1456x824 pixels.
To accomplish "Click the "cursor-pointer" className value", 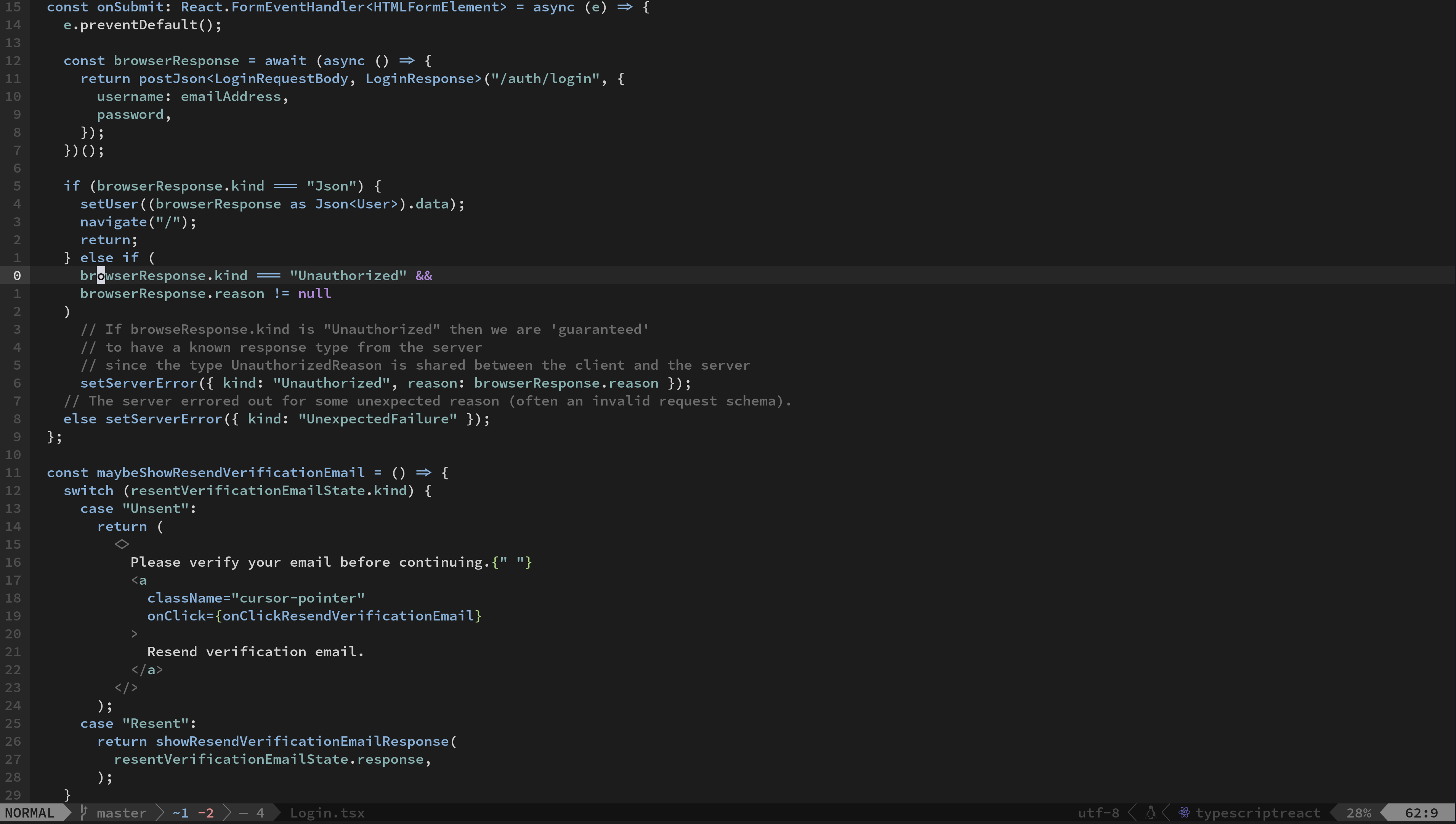I will 298,598.
